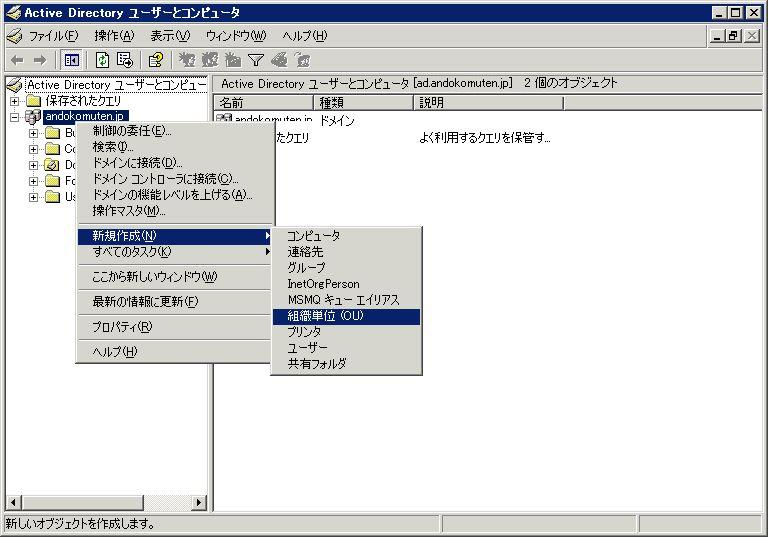Click the Fo folder icon in tree
Viewport: 768px width, 537px height.
click(52, 181)
